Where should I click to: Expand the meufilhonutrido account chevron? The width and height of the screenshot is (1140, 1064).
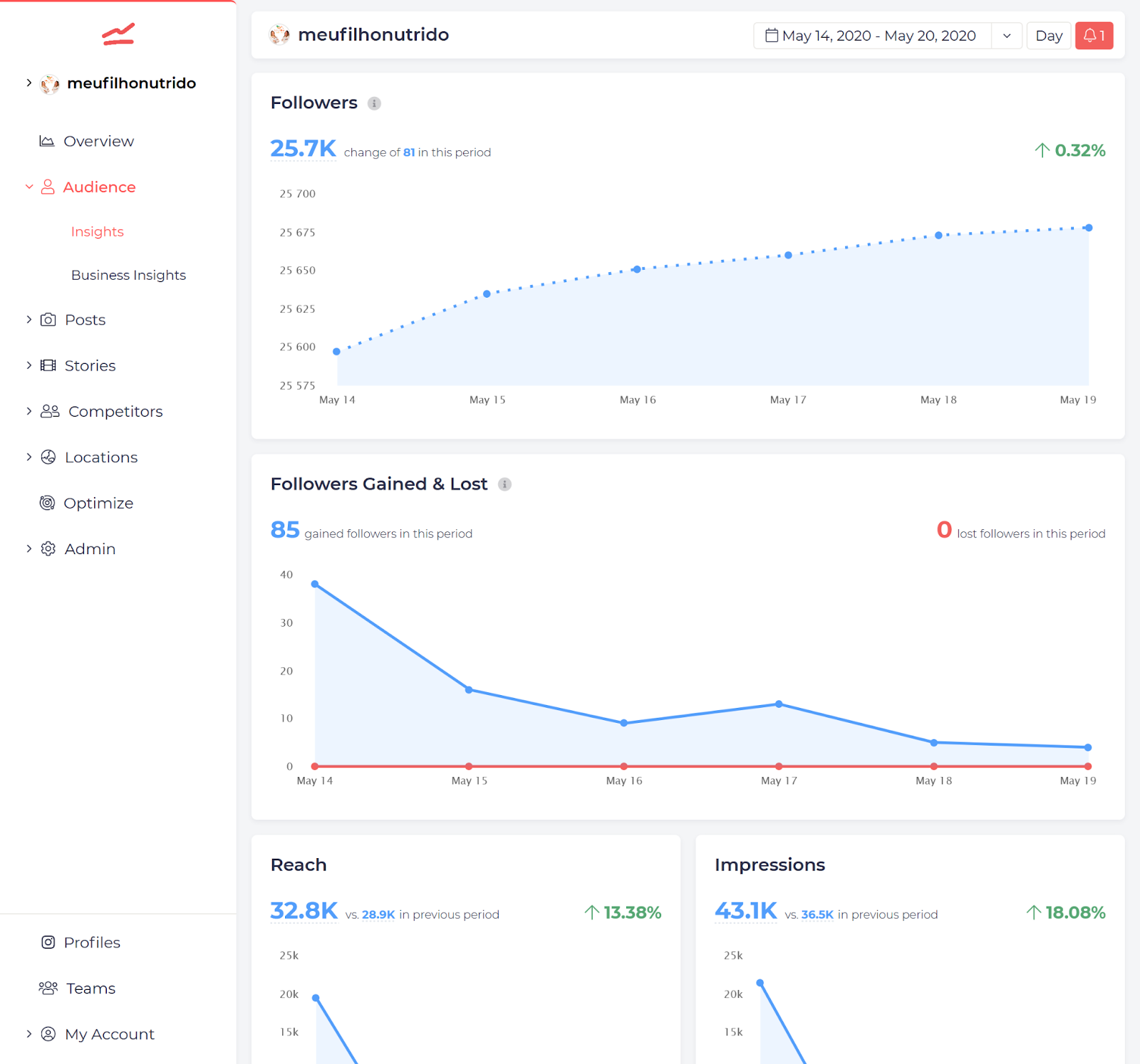[29, 83]
